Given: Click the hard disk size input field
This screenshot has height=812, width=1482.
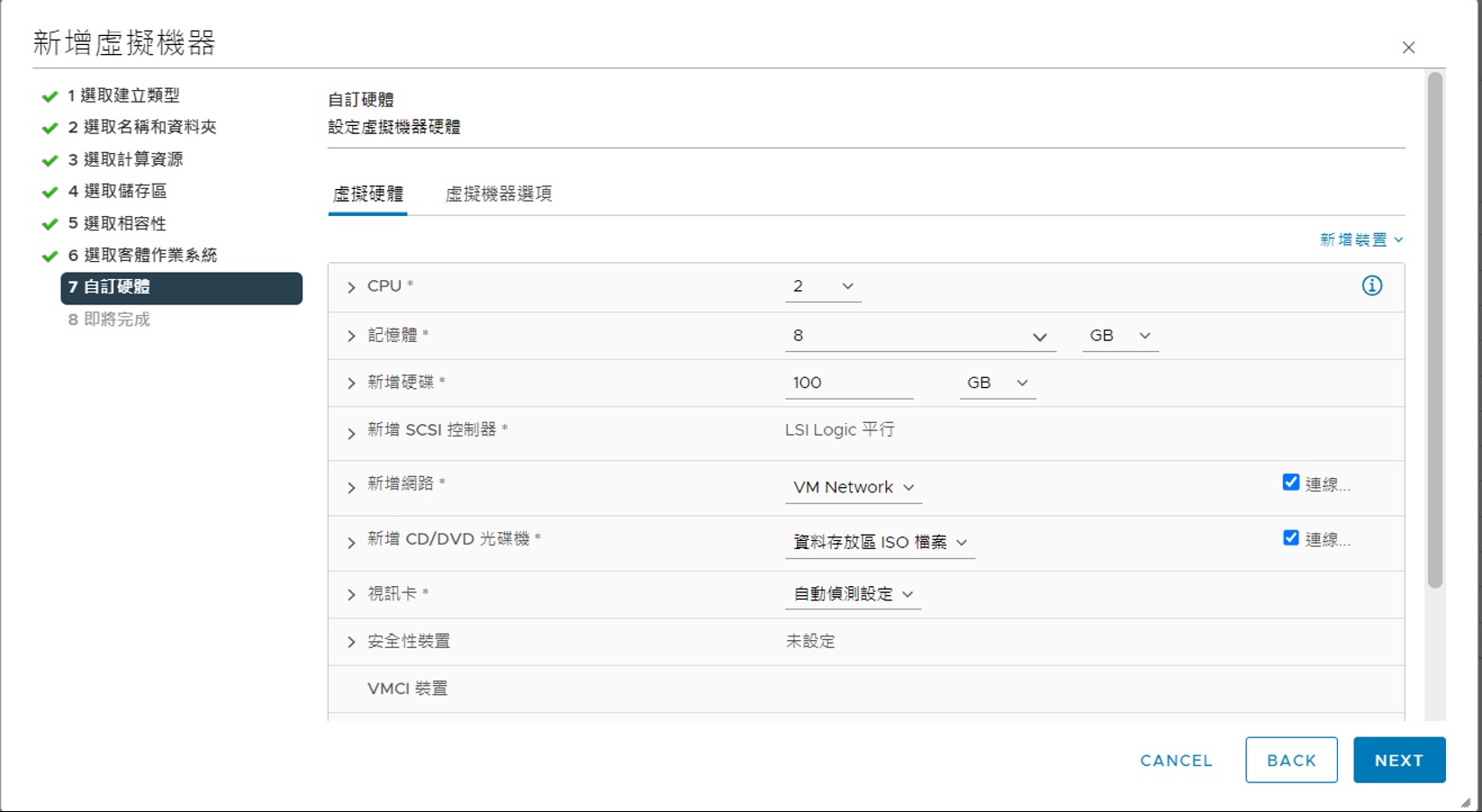Looking at the screenshot, I should coord(848,383).
